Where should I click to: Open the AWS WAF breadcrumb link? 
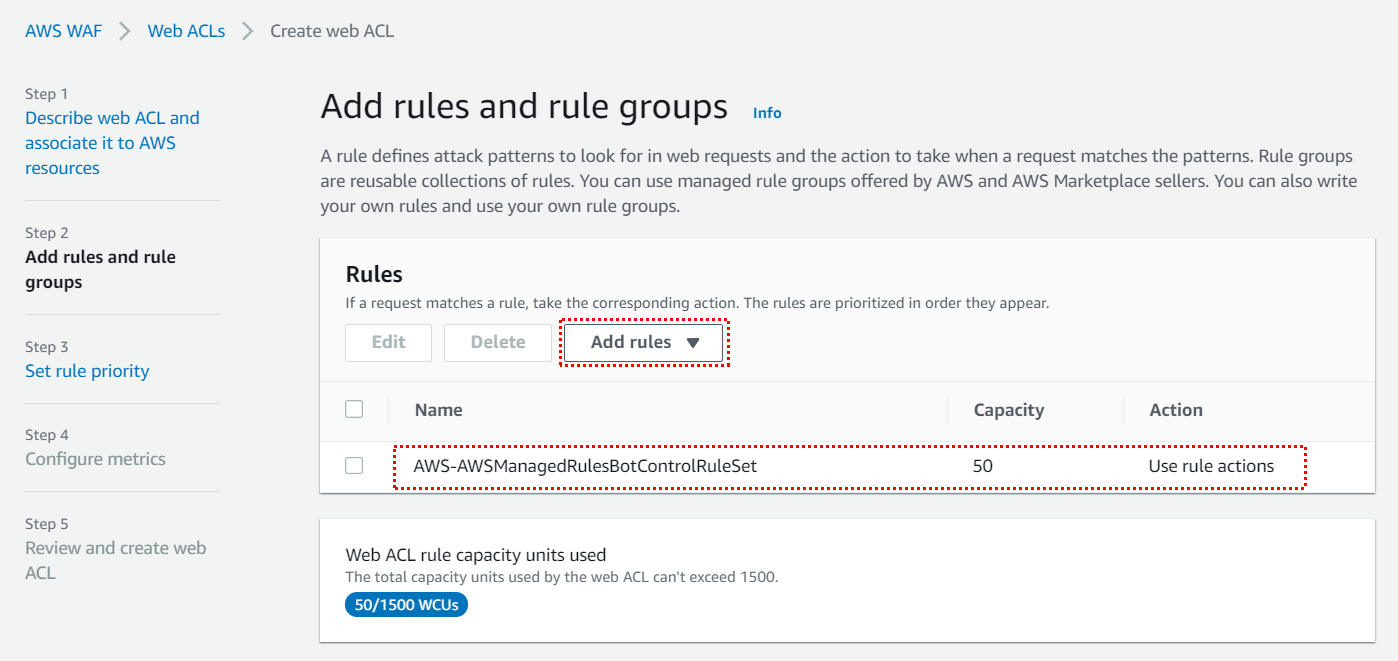coord(64,31)
